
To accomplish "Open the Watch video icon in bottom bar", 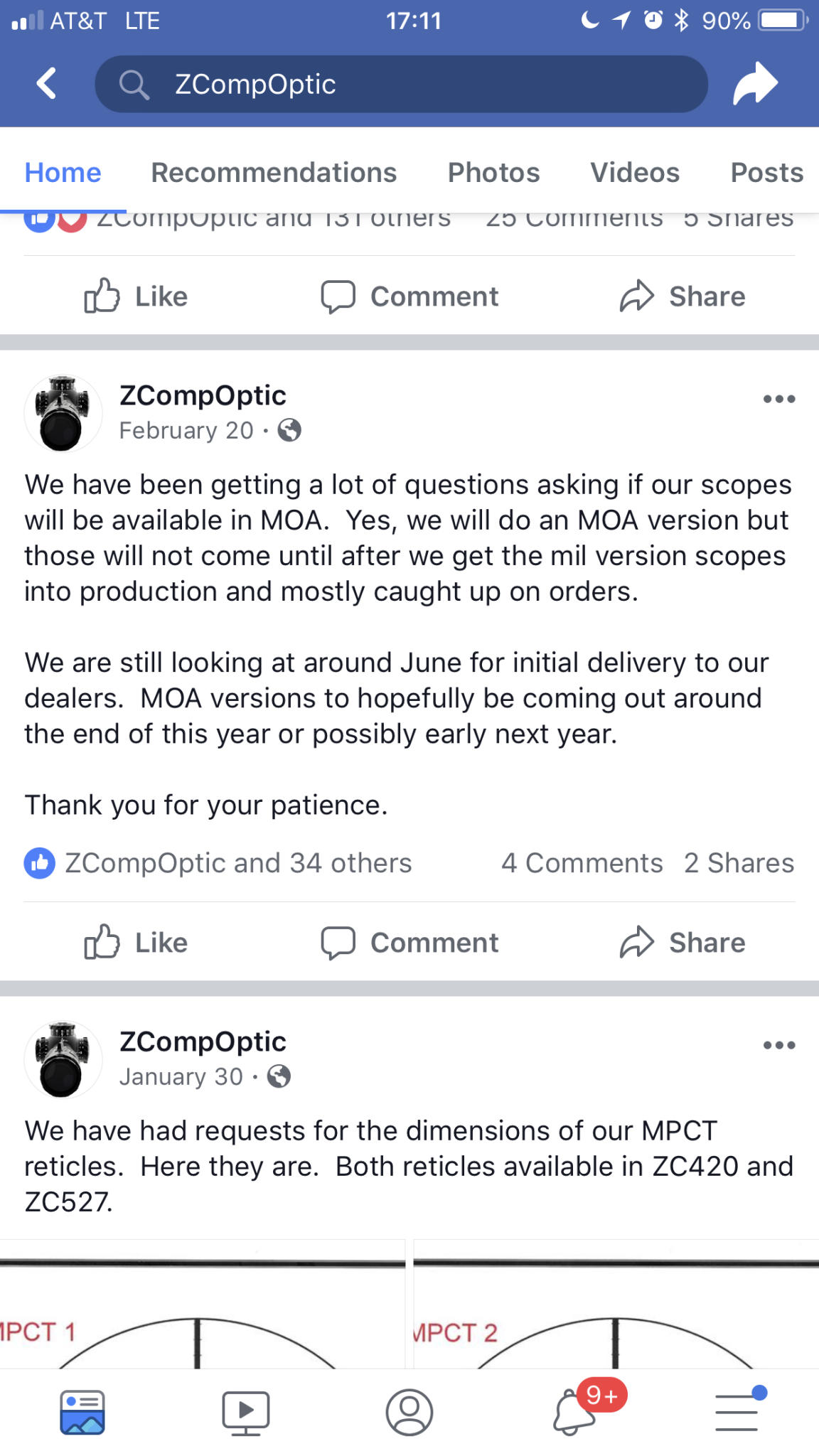I will tap(245, 1412).
